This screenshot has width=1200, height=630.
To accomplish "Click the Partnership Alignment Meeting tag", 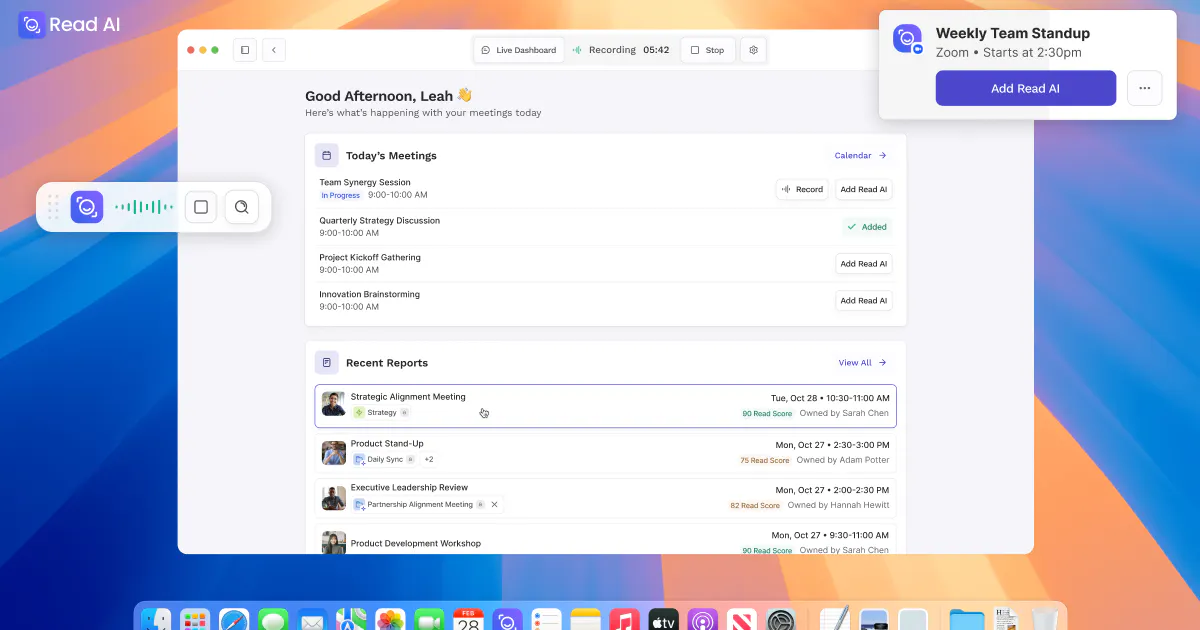I will pos(419,505).
